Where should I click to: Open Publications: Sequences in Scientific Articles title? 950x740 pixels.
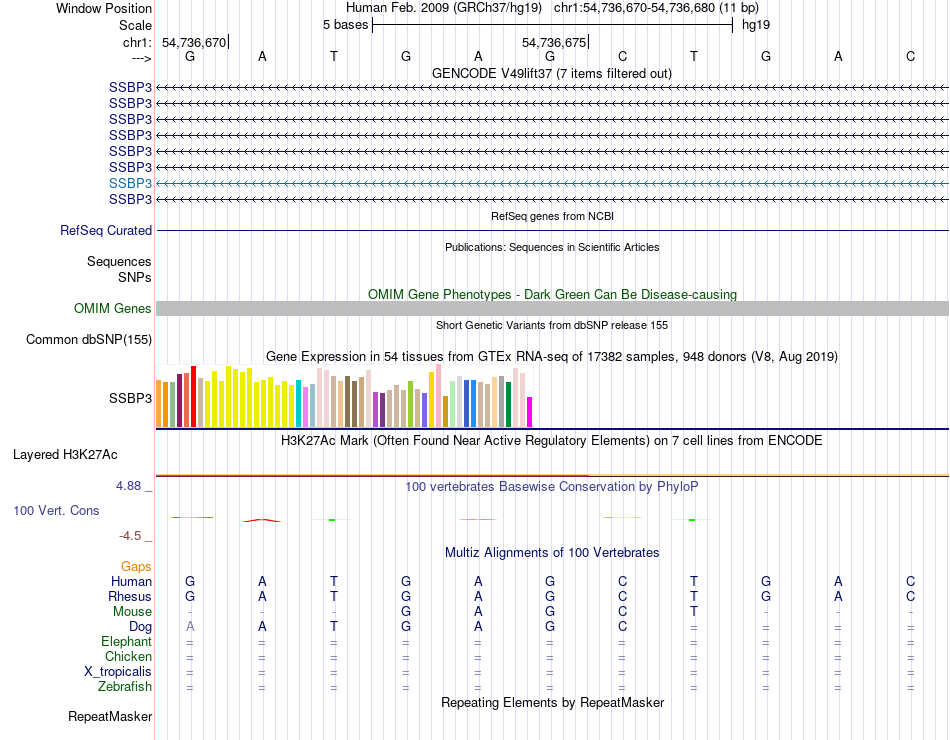[552, 247]
